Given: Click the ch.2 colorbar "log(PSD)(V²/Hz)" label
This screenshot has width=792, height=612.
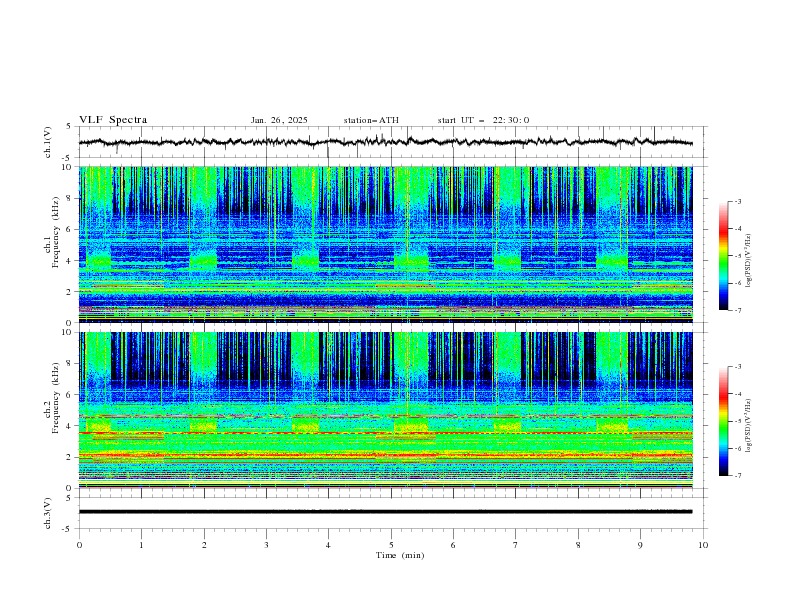Looking at the screenshot, I should (x=749, y=426).
